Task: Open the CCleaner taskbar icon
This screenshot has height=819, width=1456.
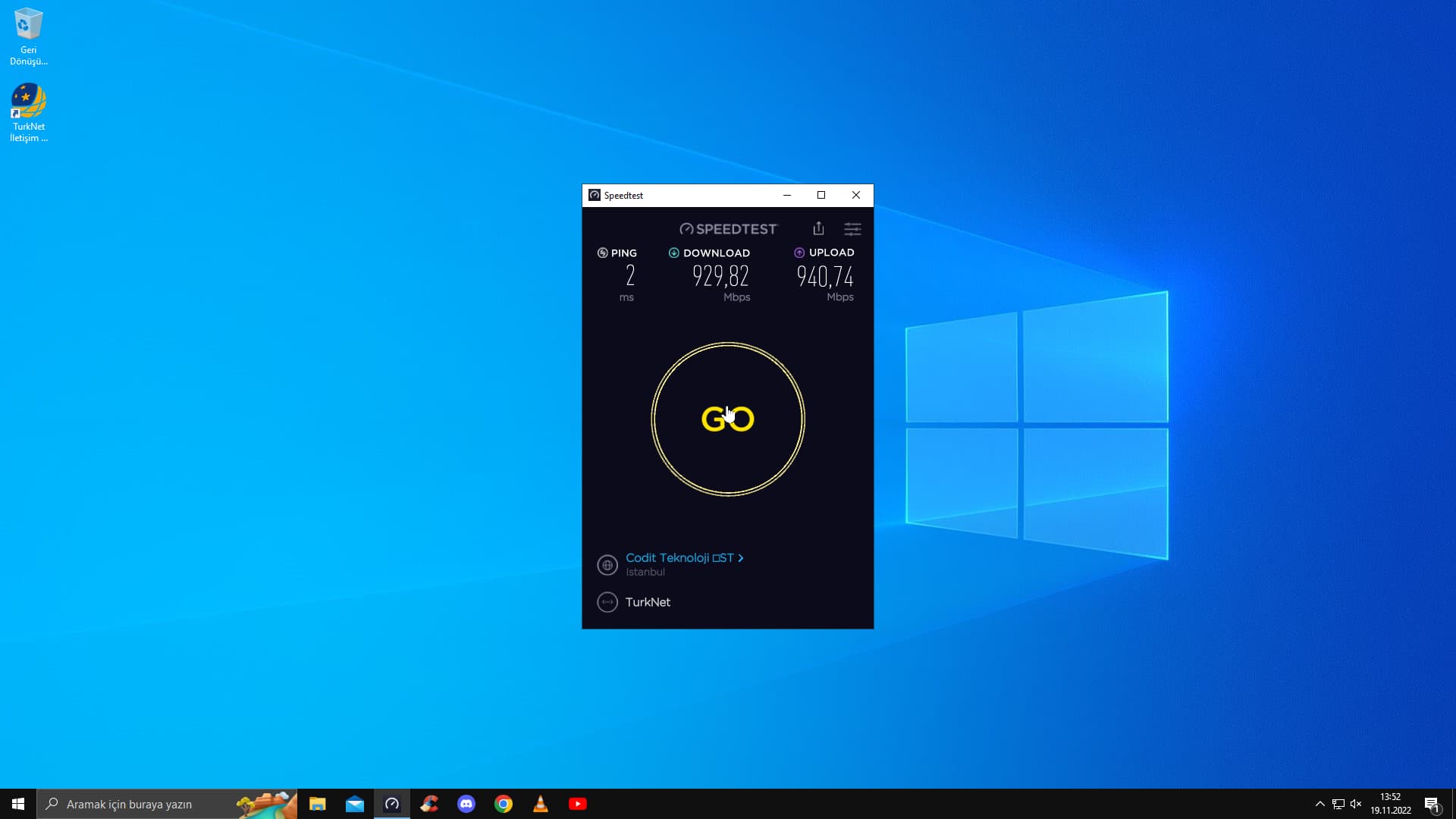Action: (429, 804)
